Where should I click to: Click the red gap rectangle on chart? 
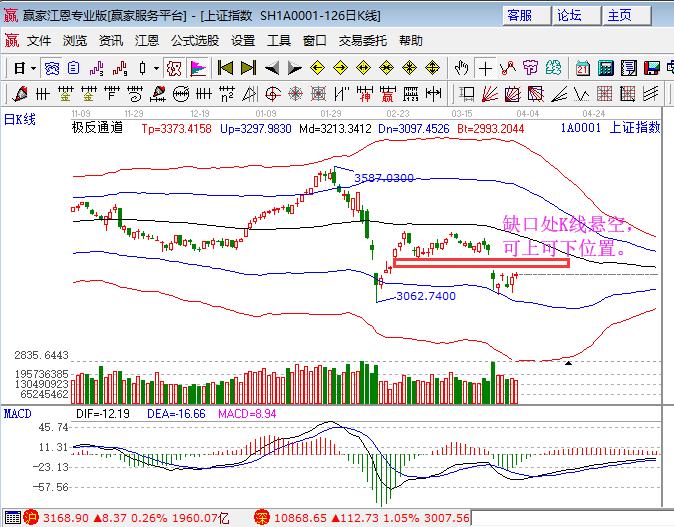coord(481,263)
